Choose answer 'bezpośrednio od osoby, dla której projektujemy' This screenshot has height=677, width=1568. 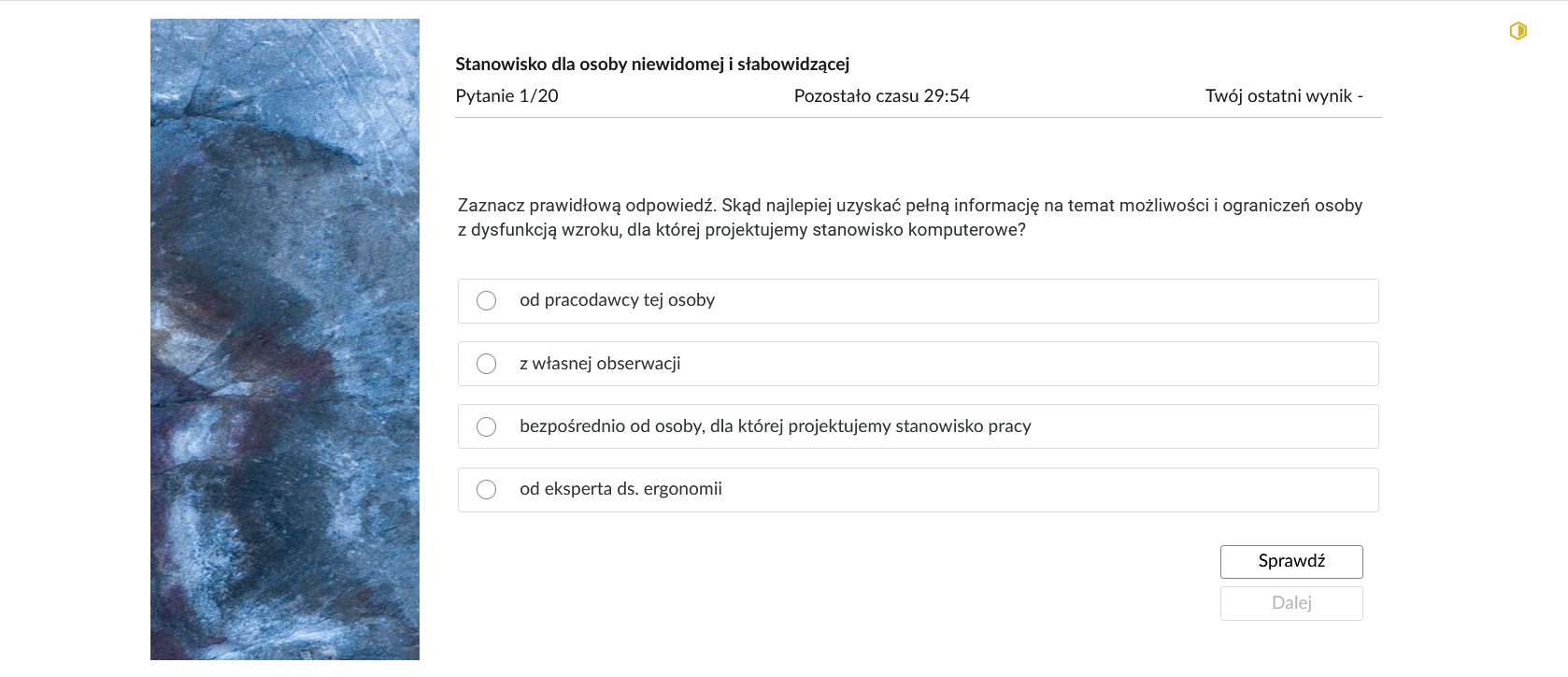click(x=486, y=426)
